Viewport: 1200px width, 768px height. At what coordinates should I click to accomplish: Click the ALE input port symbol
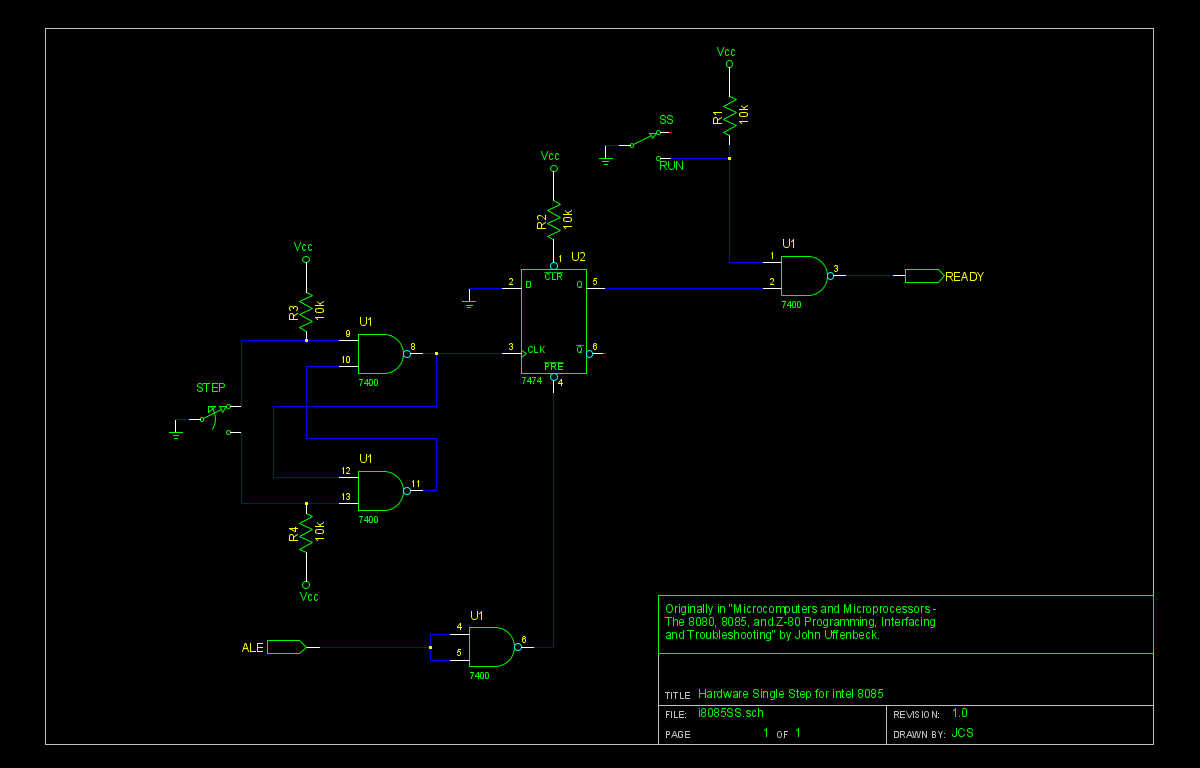click(286, 647)
